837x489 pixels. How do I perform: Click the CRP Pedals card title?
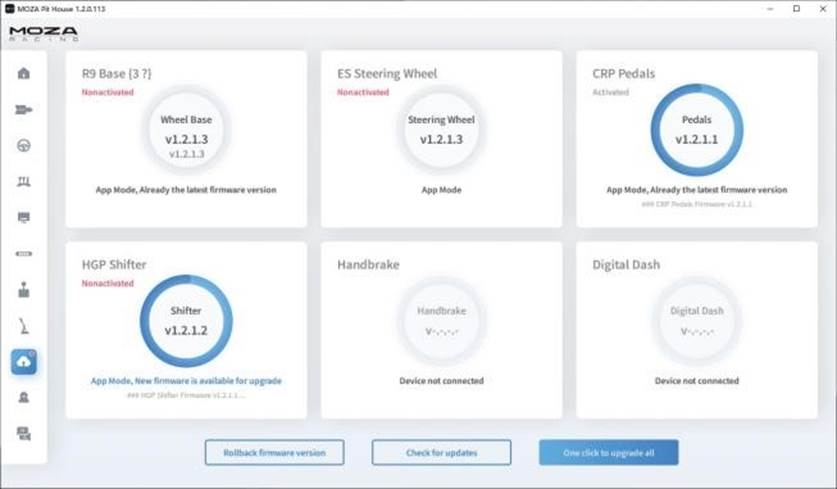coord(623,74)
